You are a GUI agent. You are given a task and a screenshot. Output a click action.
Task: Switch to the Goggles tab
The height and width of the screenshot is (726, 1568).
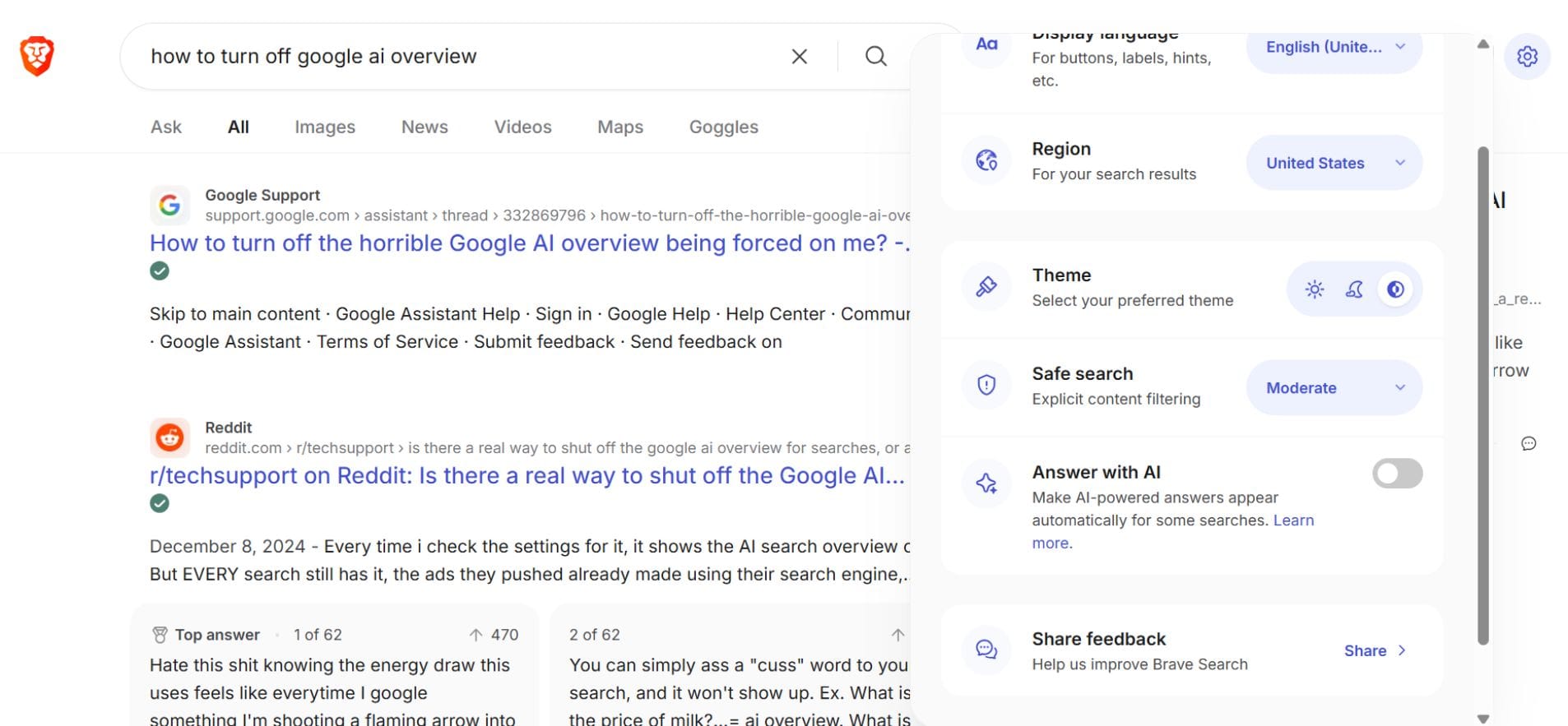point(724,127)
